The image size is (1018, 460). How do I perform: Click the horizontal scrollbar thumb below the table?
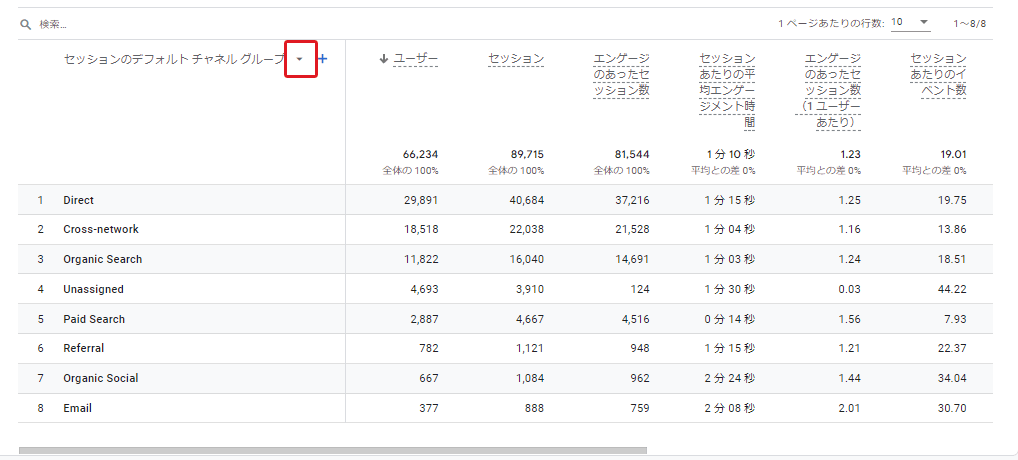coord(333,450)
